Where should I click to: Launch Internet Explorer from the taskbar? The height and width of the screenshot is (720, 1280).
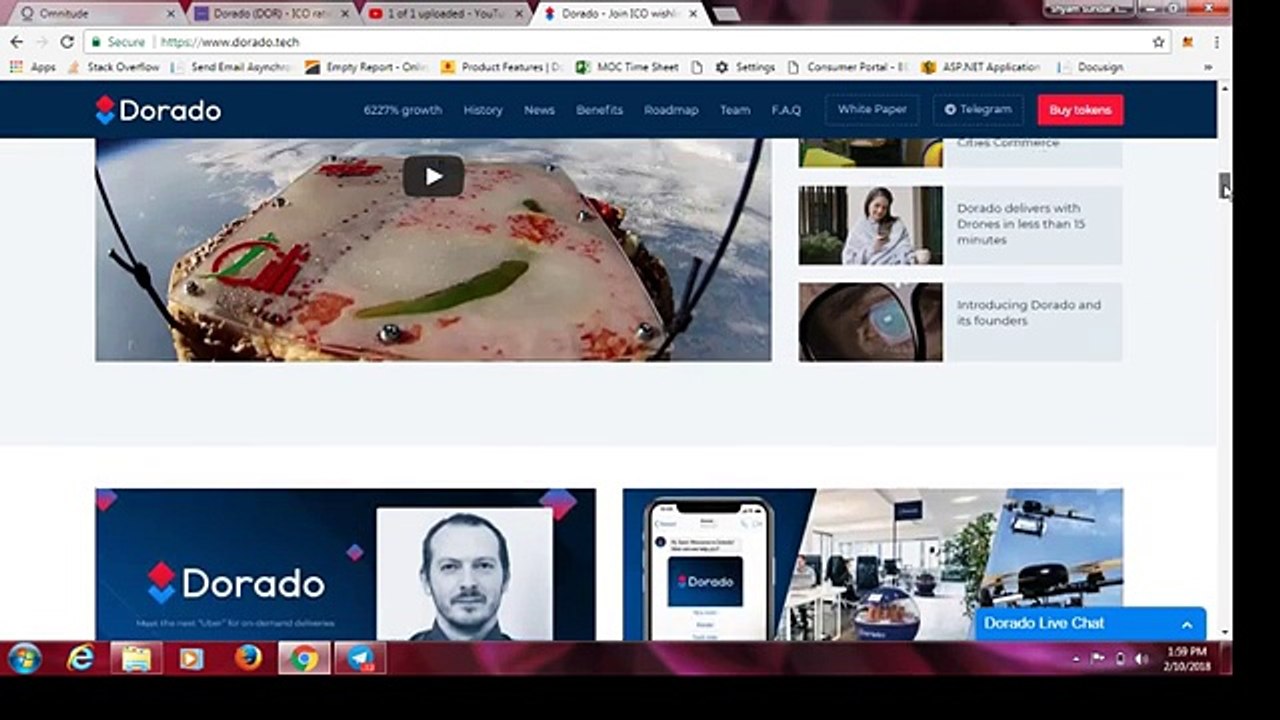[x=81, y=658]
